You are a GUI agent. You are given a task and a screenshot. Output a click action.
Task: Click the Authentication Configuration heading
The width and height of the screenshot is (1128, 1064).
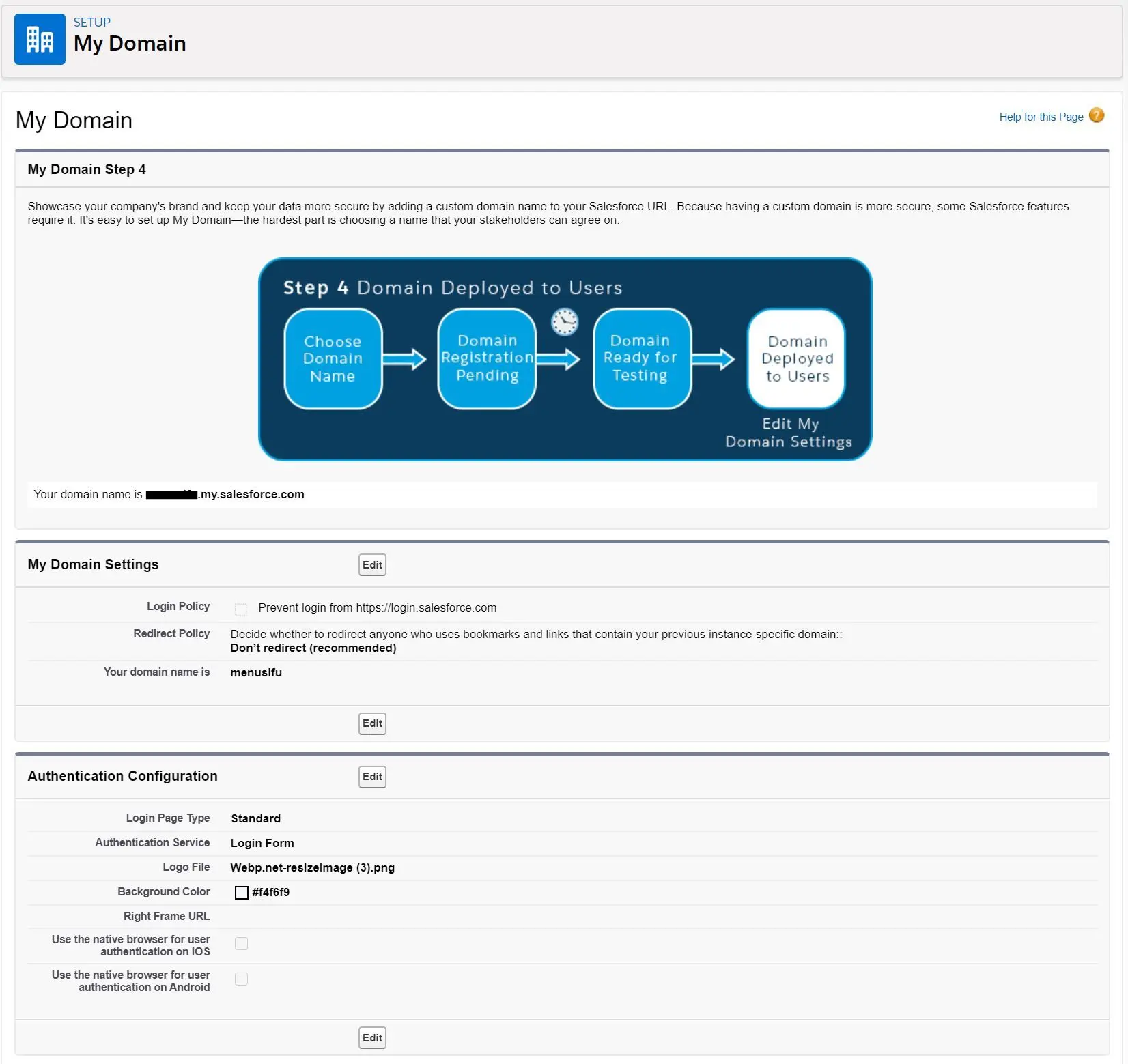pyautogui.click(x=123, y=776)
